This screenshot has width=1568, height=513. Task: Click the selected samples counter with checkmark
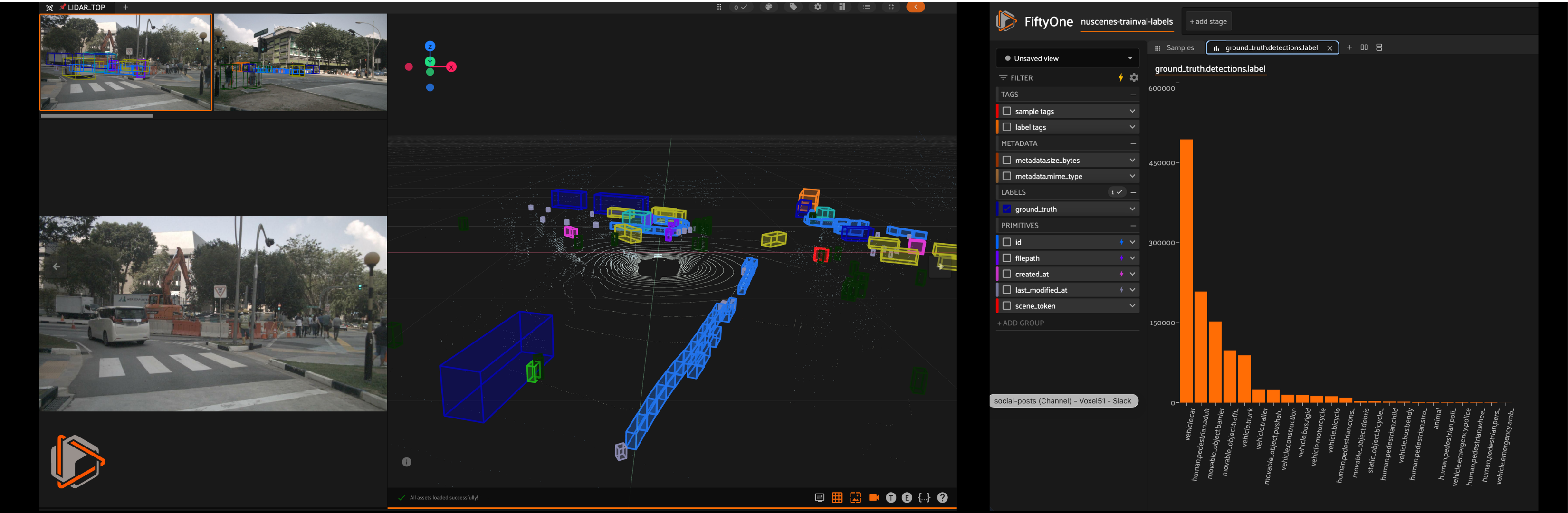tap(741, 7)
